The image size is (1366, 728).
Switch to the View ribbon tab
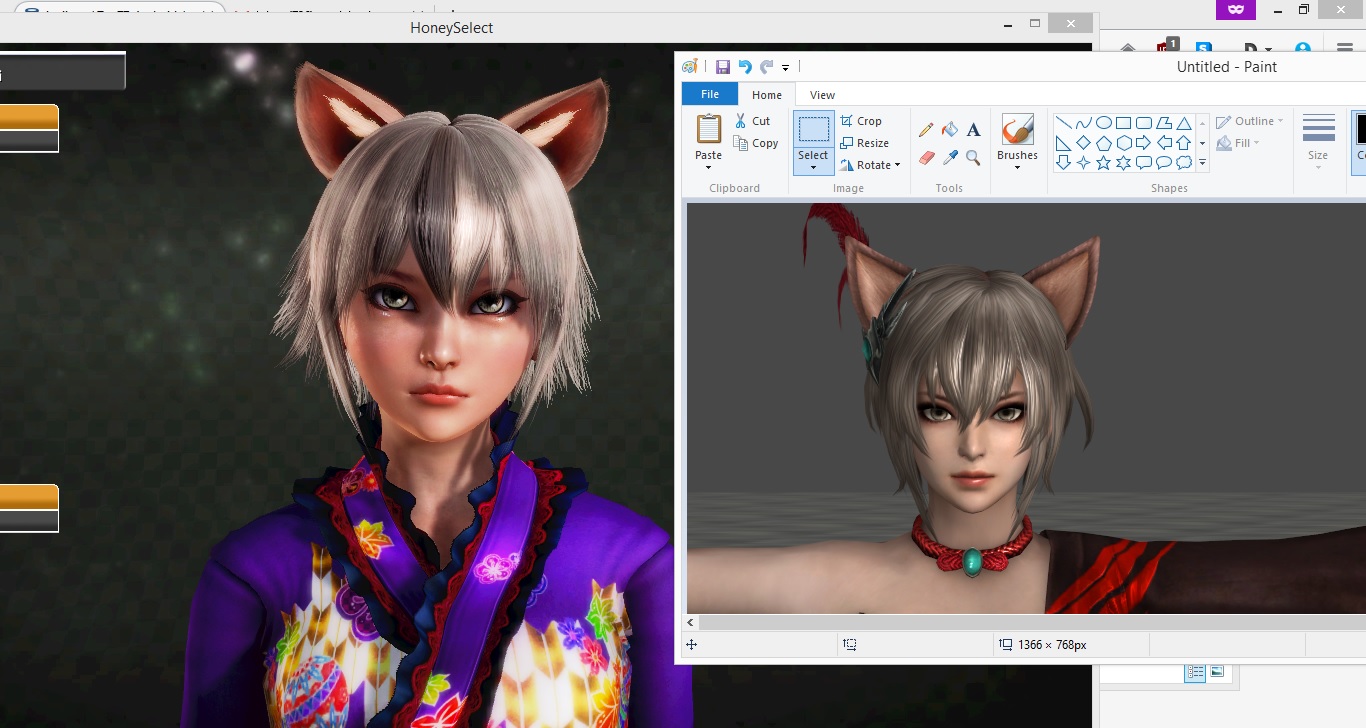click(x=822, y=95)
